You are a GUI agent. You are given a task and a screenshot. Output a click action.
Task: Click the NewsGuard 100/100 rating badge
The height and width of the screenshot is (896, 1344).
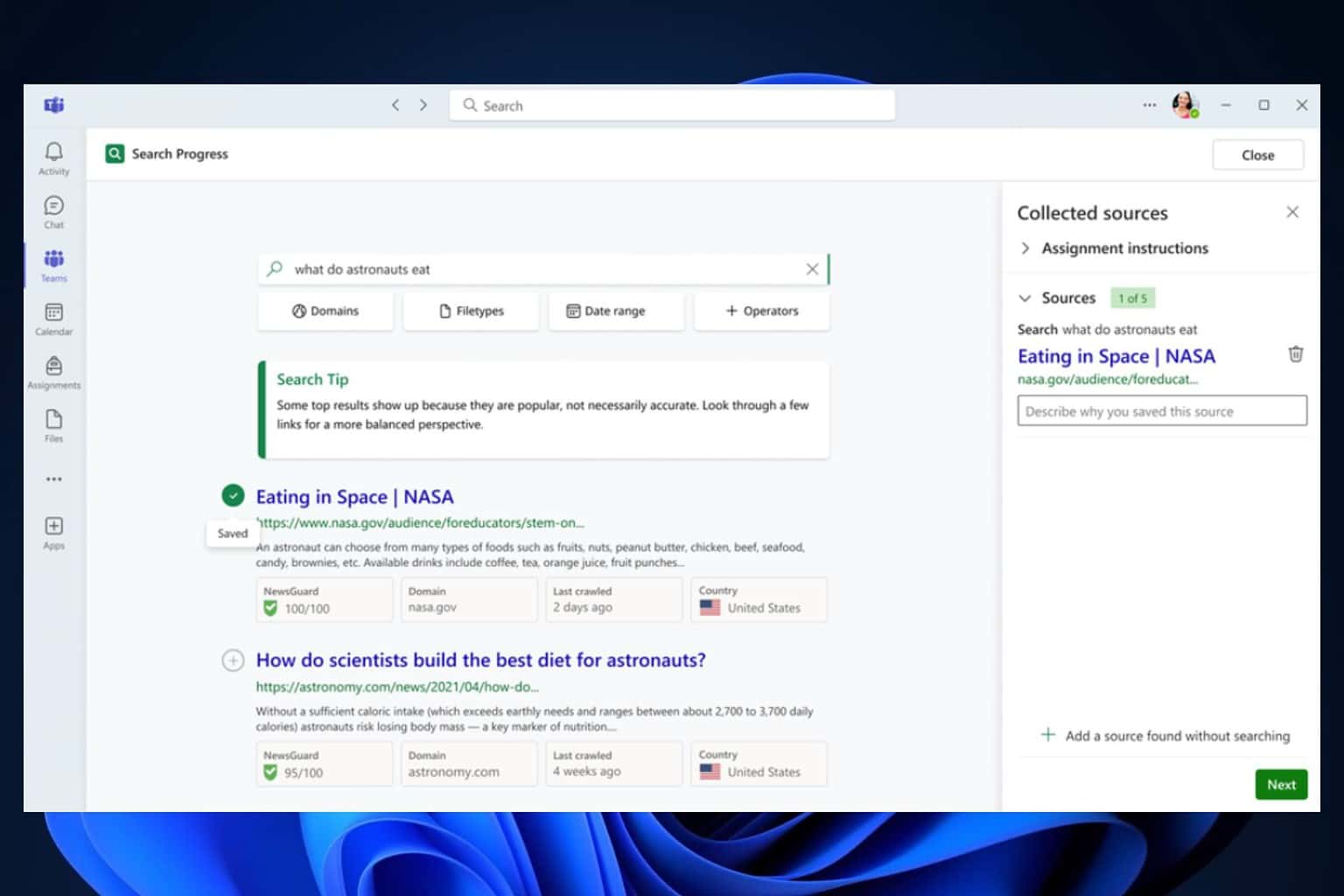coord(325,599)
